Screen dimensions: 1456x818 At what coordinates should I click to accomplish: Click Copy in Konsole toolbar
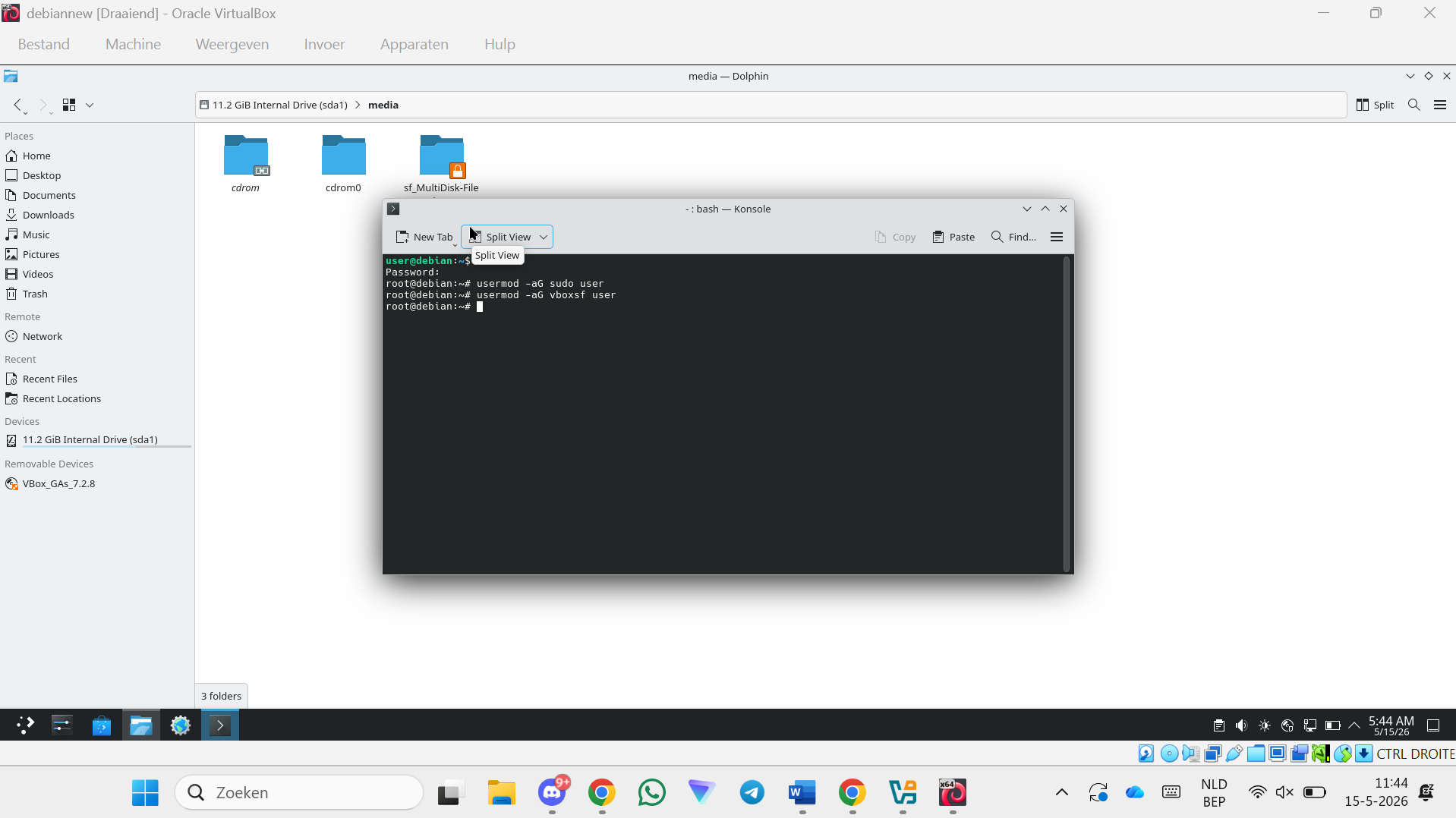pos(895,237)
